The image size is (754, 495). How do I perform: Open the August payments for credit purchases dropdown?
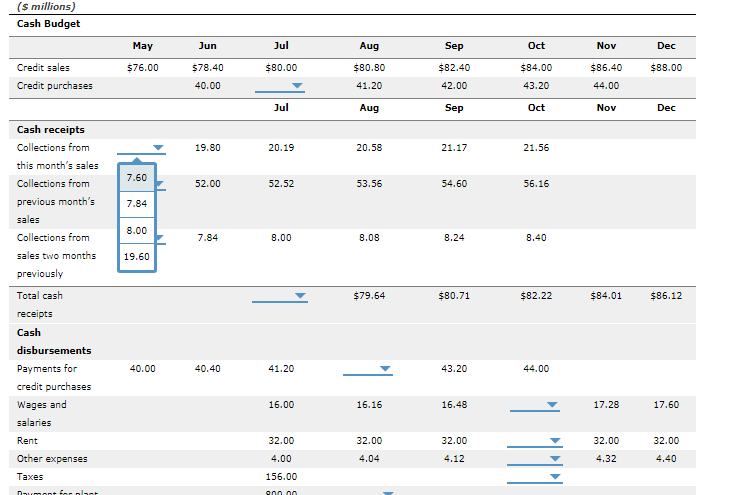368,369
